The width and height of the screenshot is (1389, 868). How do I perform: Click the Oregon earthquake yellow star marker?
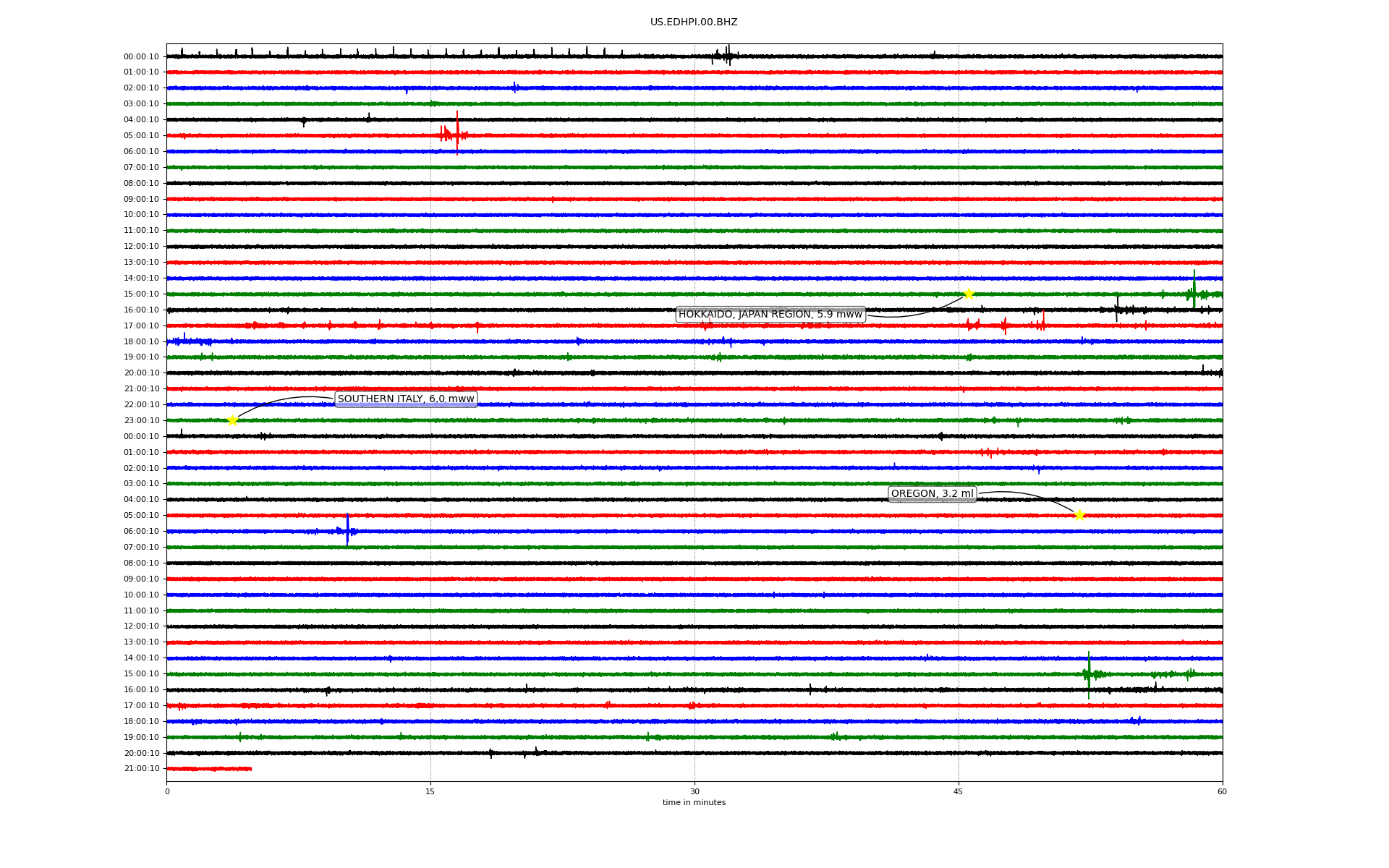(x=1079, y=515)
